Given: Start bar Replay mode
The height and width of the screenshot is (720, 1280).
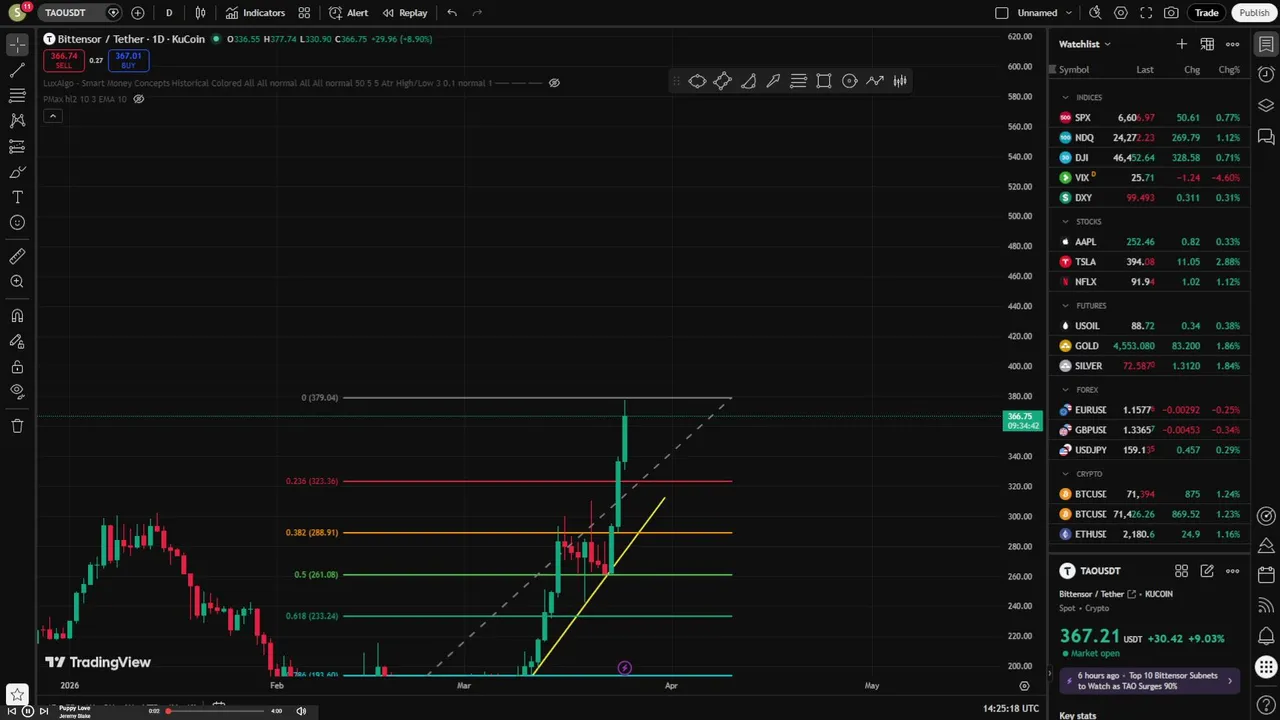Looking at the screenshot, I should [x=404, y=13].
